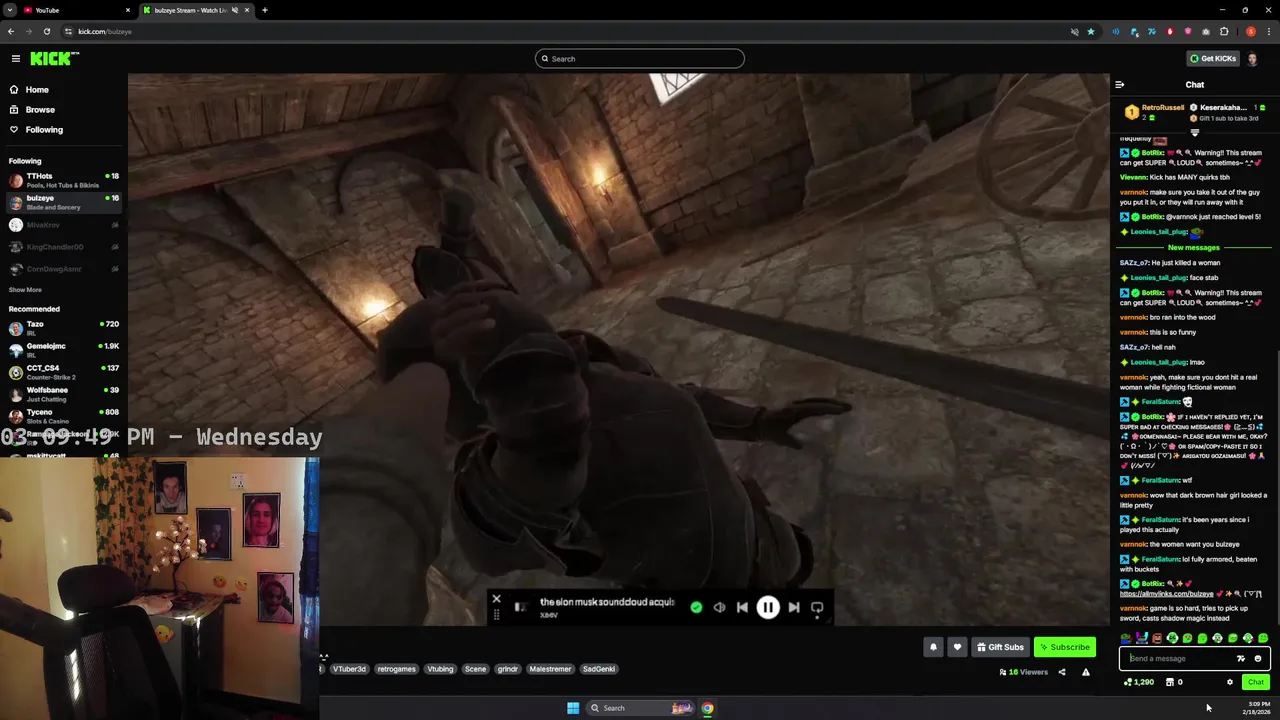Skip to previous track in overlay

pyautogui.click(x=742, y=608)
